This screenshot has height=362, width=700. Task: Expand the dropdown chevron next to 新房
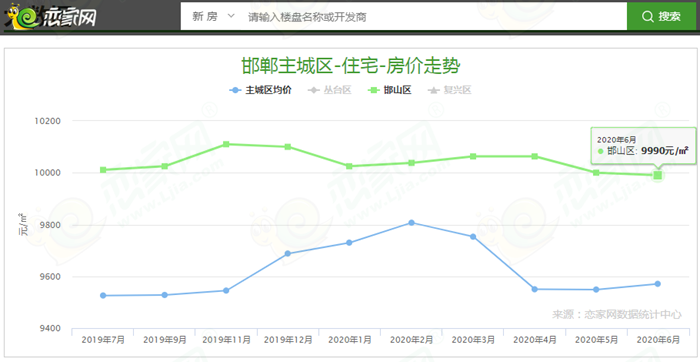[231, 16]
